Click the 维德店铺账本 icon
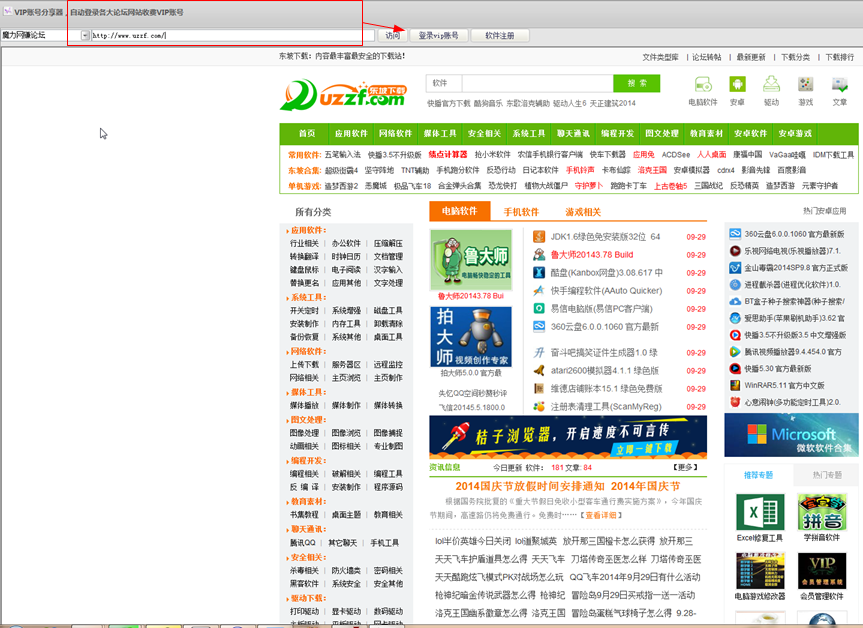This screenshot has height=628, width=863. (539, 389)
